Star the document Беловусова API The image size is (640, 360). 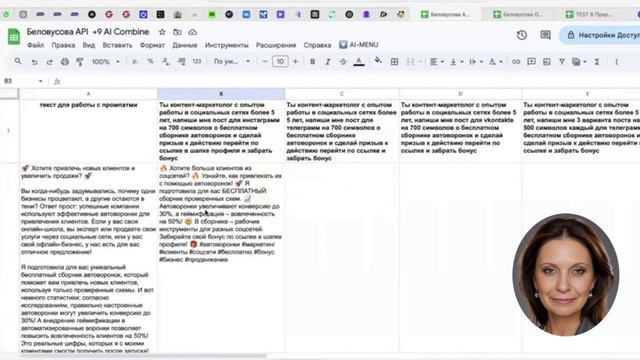coord(162,32)
